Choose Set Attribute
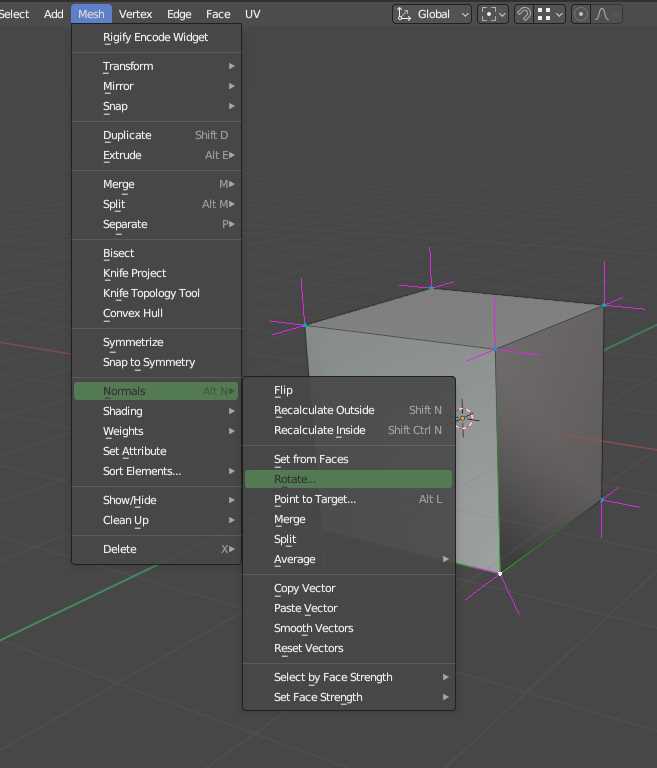Screen dimensions: 657x768 156,451
